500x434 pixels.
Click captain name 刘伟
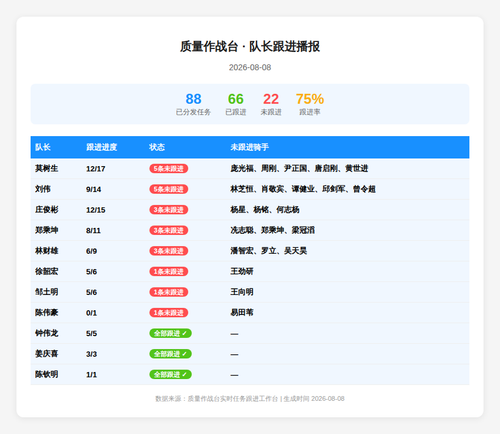pos(43,189)
